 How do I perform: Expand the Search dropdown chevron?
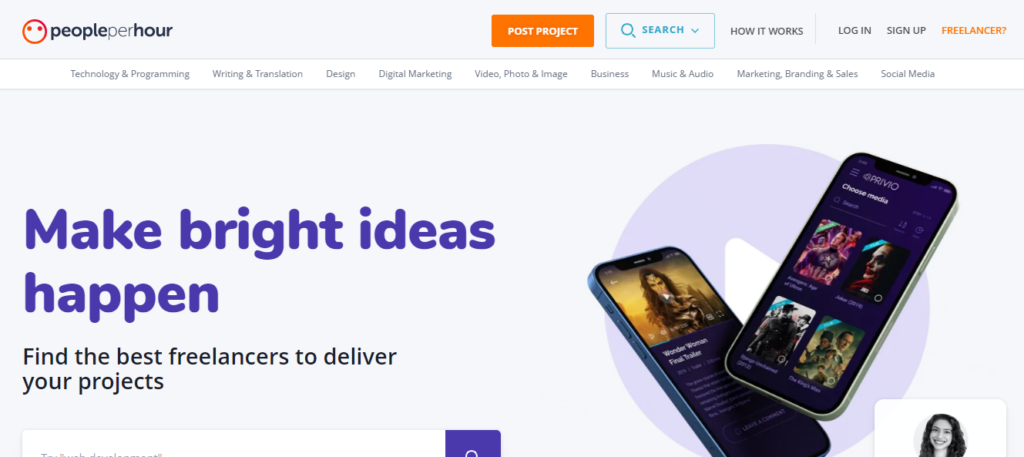click(695, 31)
